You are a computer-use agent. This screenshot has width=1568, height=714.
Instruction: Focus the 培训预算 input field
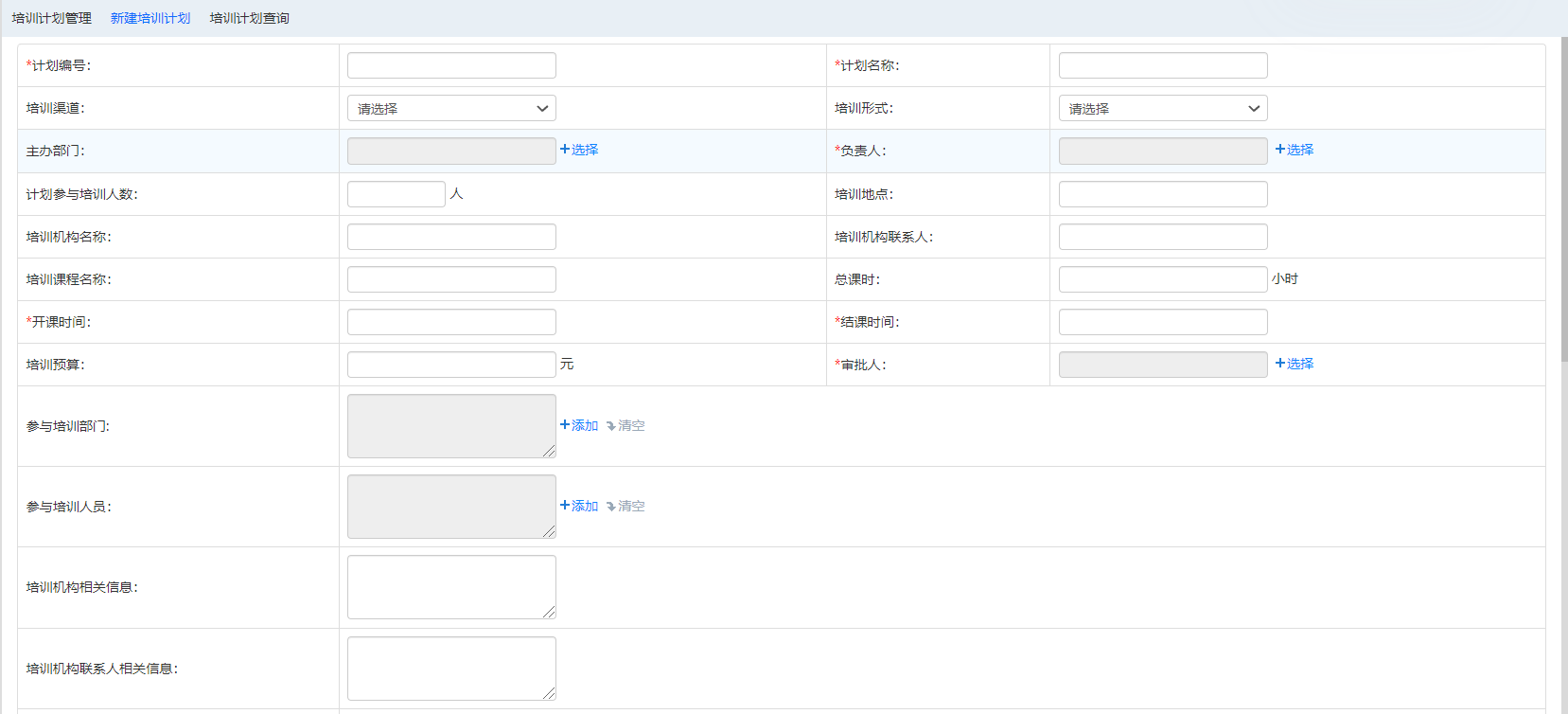[451, 365]
